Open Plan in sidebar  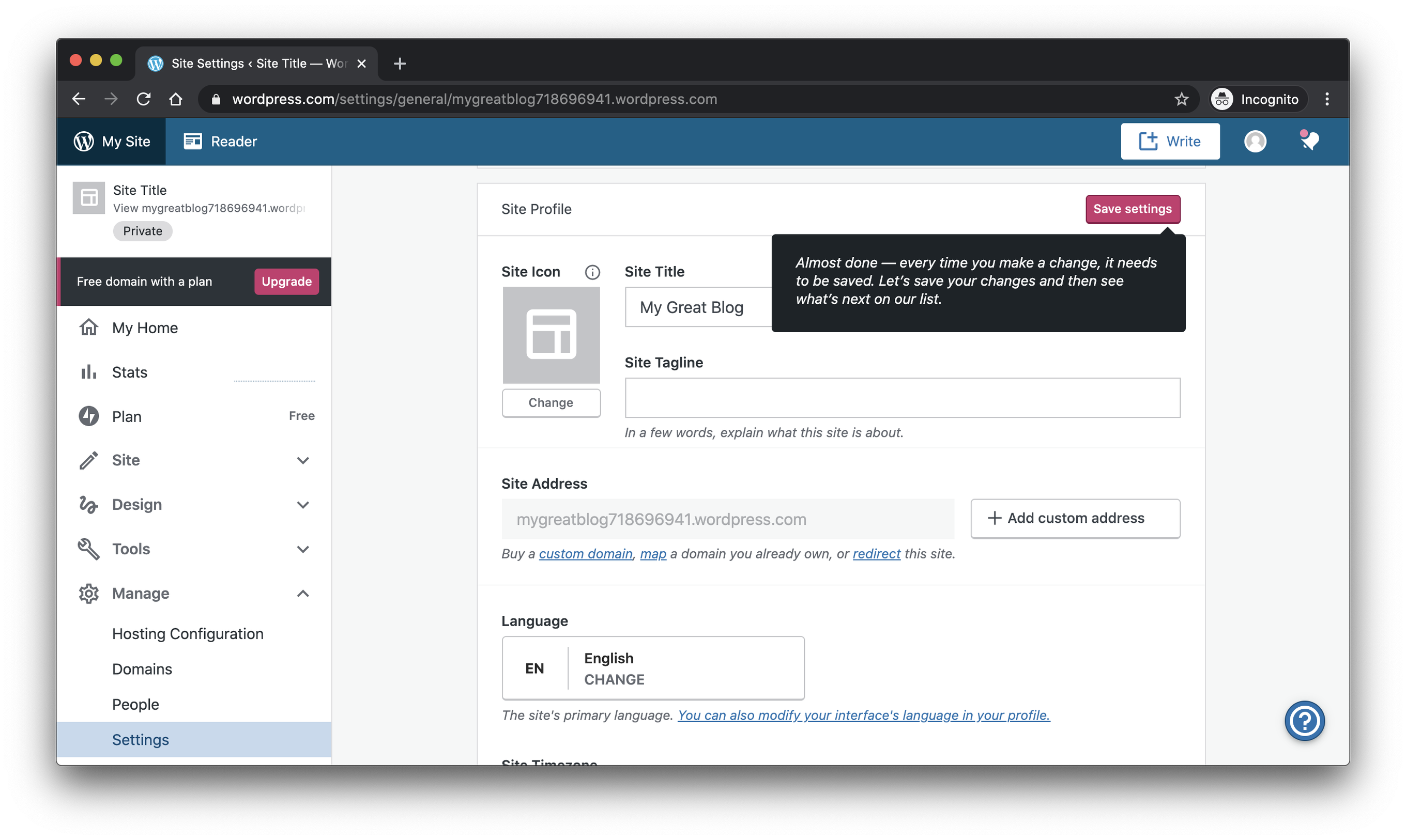click(194, 416)
